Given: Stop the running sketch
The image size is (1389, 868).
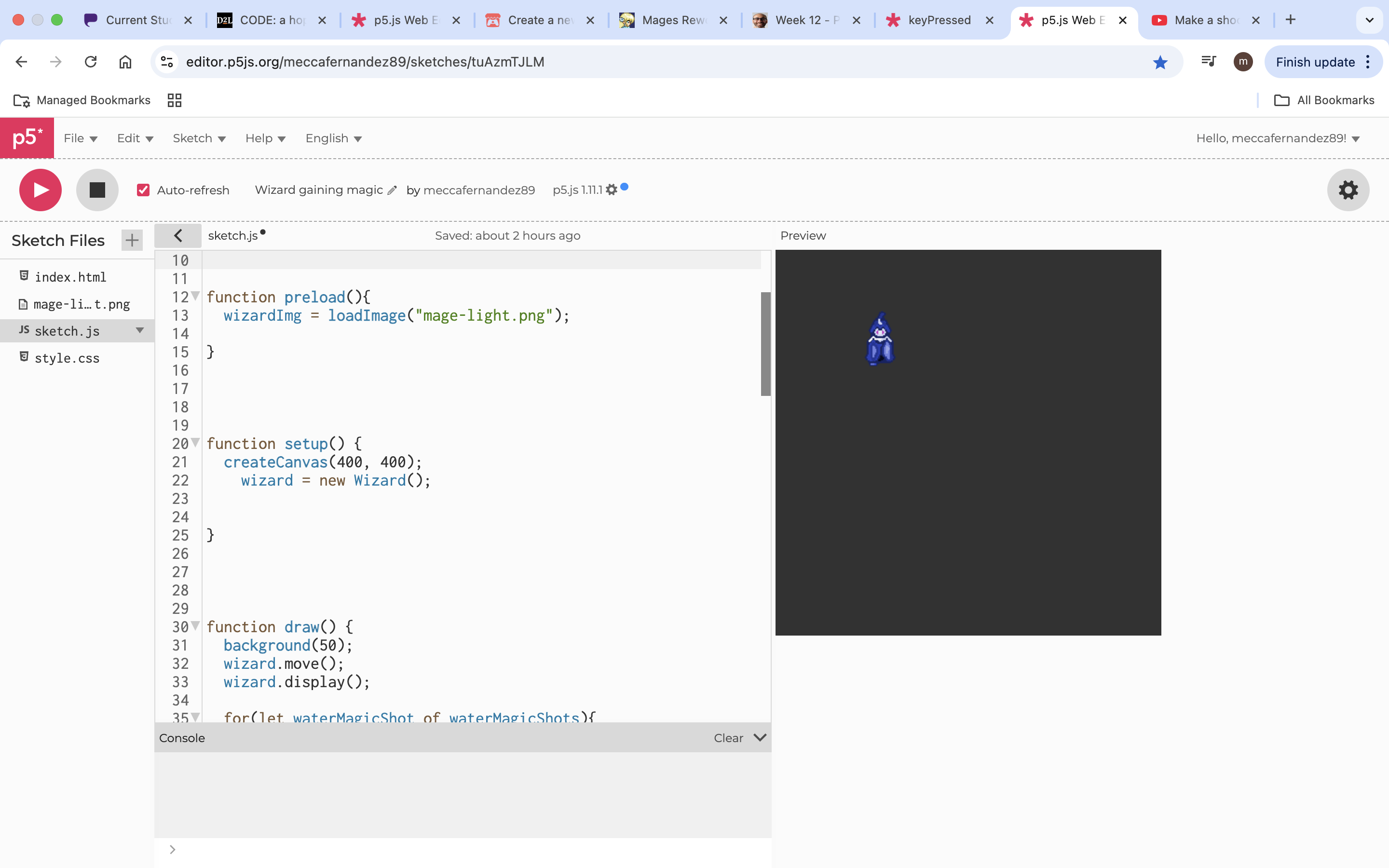Looking at the screenshot, I should pos(97,190).
